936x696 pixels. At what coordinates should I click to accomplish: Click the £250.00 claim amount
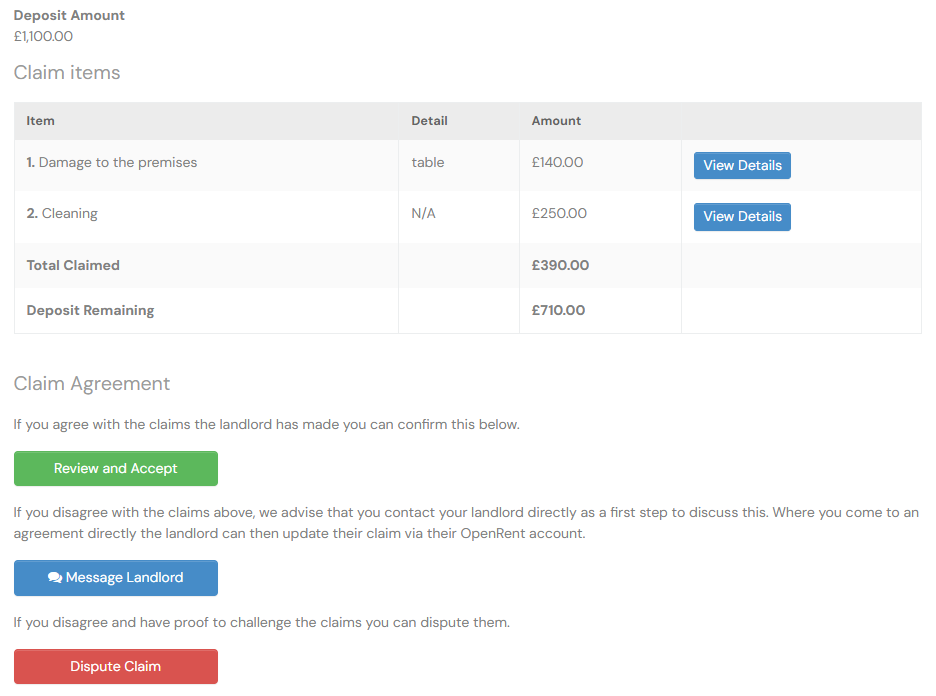point(559,214)
